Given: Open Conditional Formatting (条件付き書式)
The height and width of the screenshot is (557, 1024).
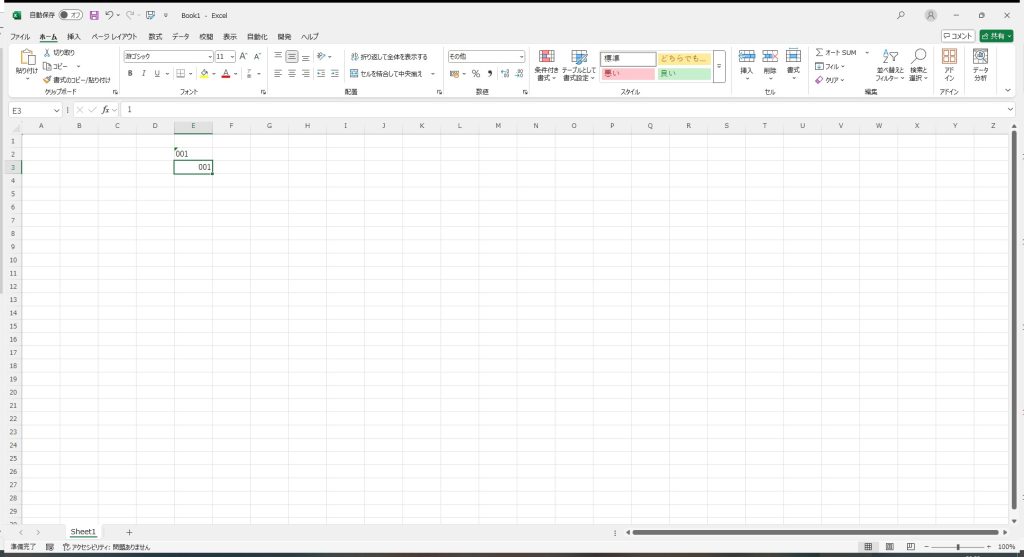Looking at the screenshot, I should click(x=546, y=65).
